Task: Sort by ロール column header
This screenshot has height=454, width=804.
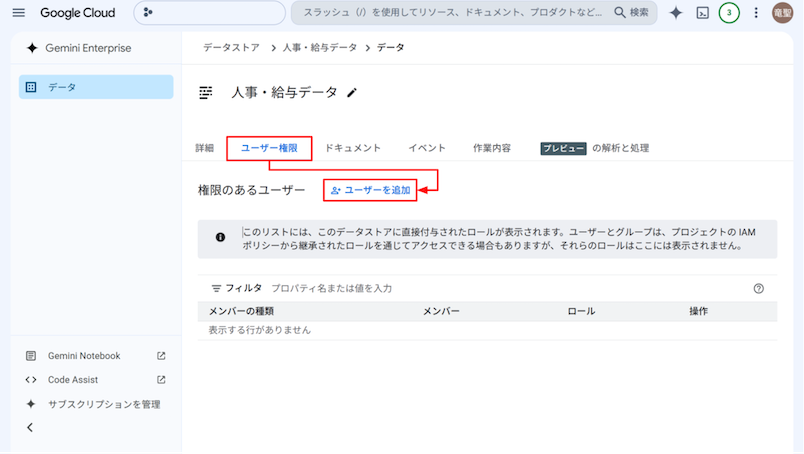Action: pos(581,311)
